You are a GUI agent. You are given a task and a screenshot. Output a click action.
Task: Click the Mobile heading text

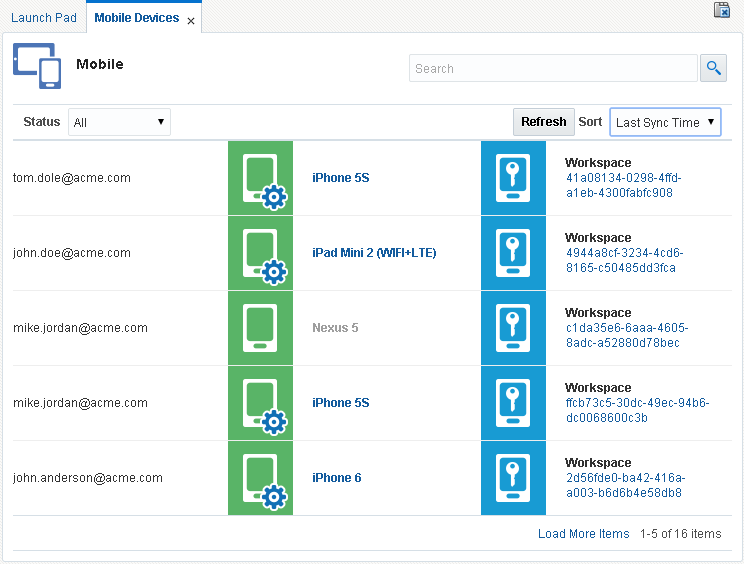[100, 64]
